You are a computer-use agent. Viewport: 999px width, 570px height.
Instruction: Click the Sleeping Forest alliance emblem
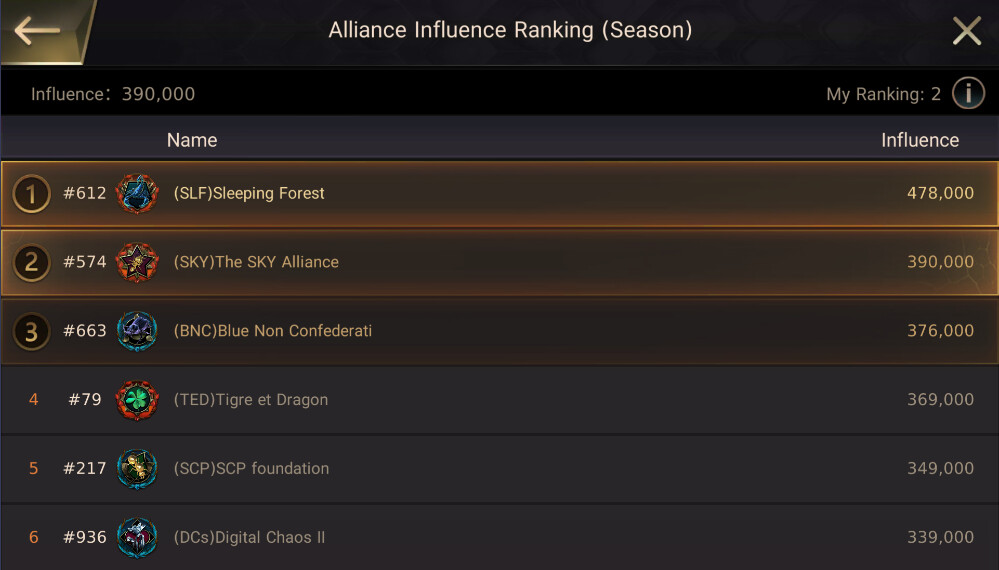click(137, 193)
